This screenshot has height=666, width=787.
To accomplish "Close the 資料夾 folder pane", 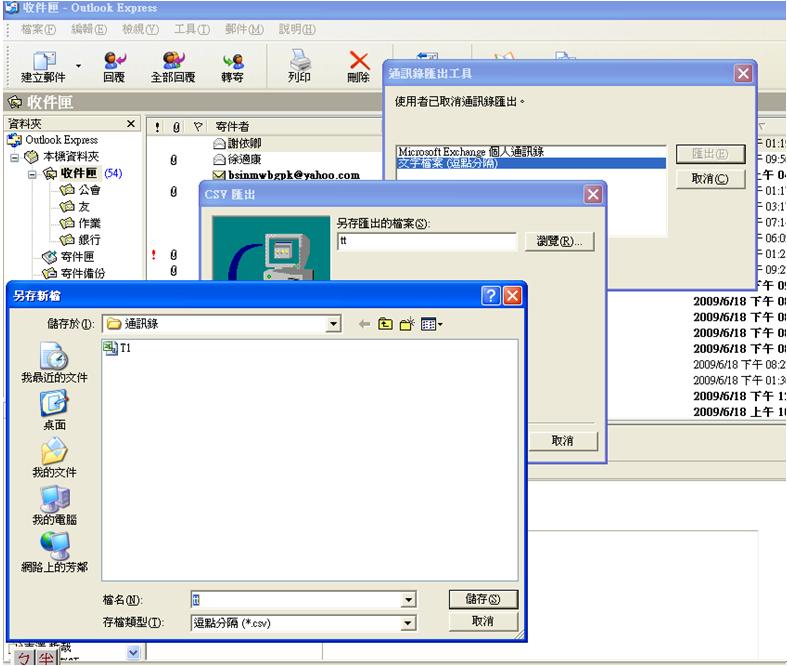I will [131, 123].
